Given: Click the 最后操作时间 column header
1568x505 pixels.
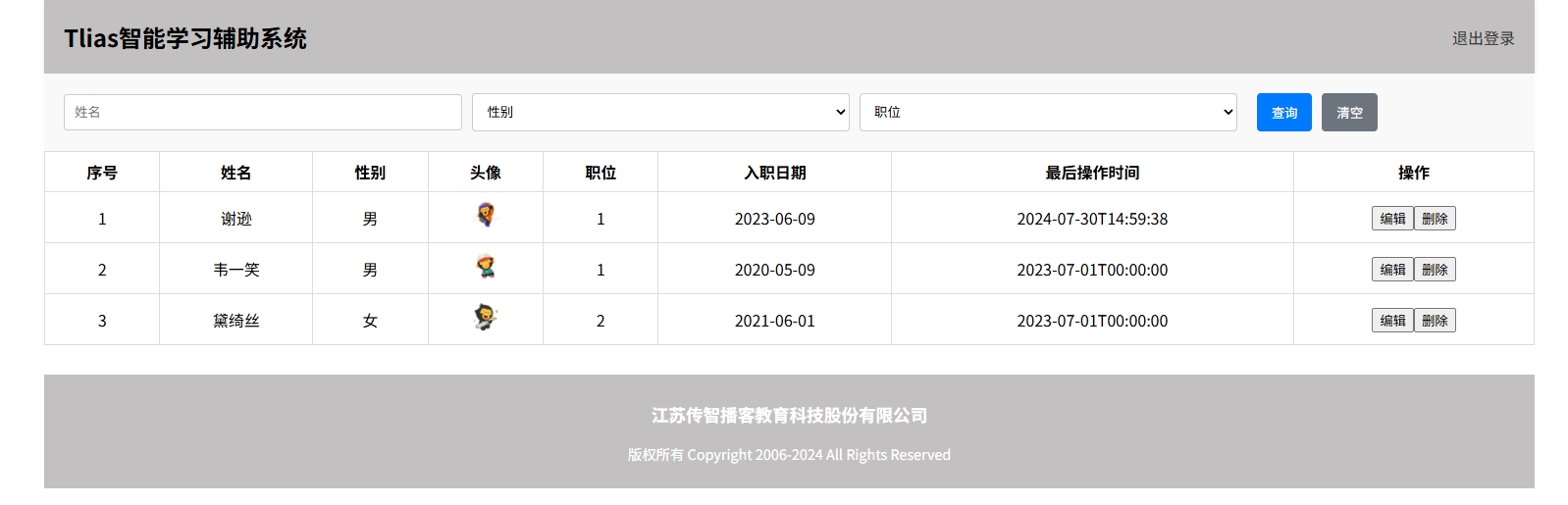Looking at the screenshot, I should 1092,173.
